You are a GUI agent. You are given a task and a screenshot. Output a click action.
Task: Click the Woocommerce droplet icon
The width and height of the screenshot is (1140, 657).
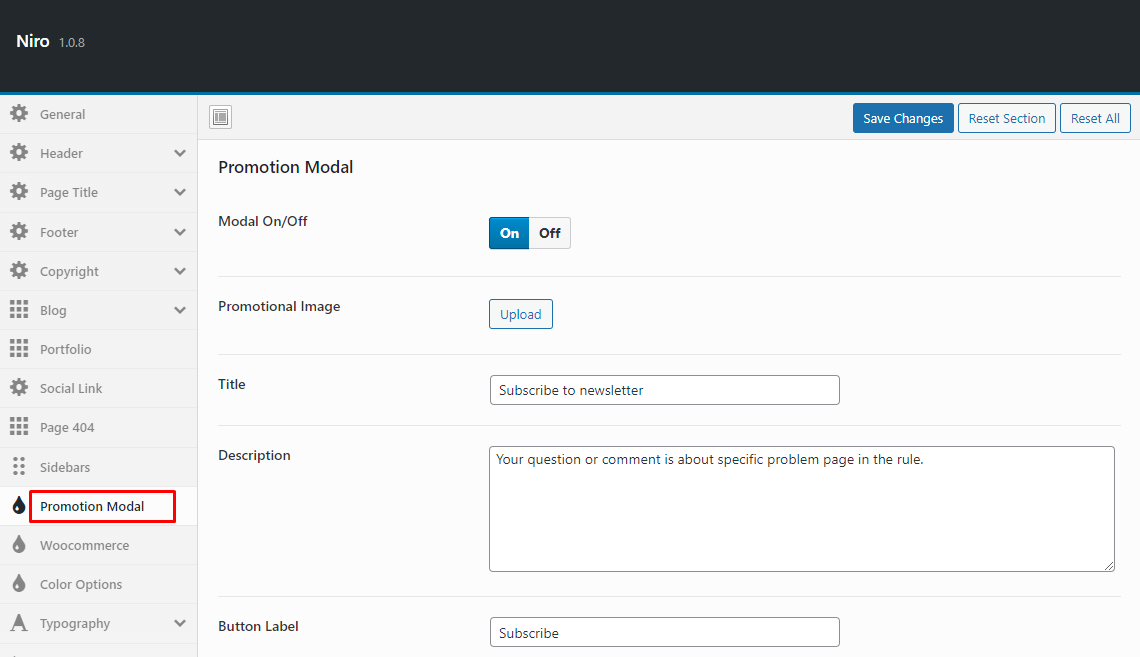coord(19,545)
